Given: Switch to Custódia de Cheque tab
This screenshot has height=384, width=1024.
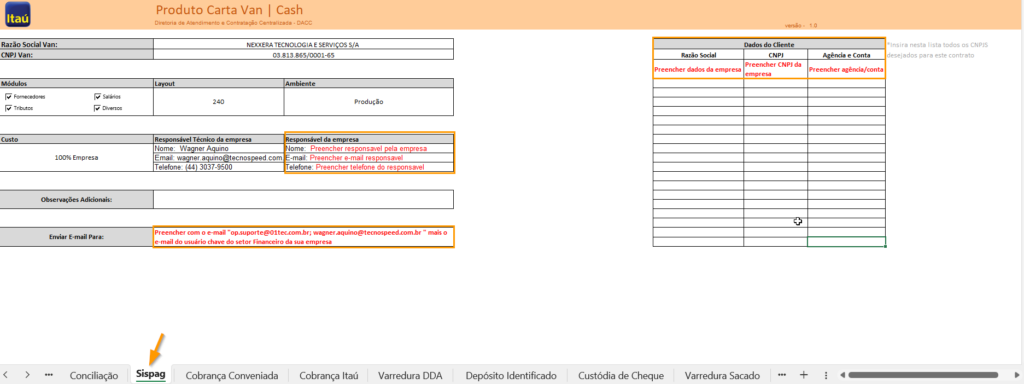Looking at the screenshot, I should [x=621, y=376].
